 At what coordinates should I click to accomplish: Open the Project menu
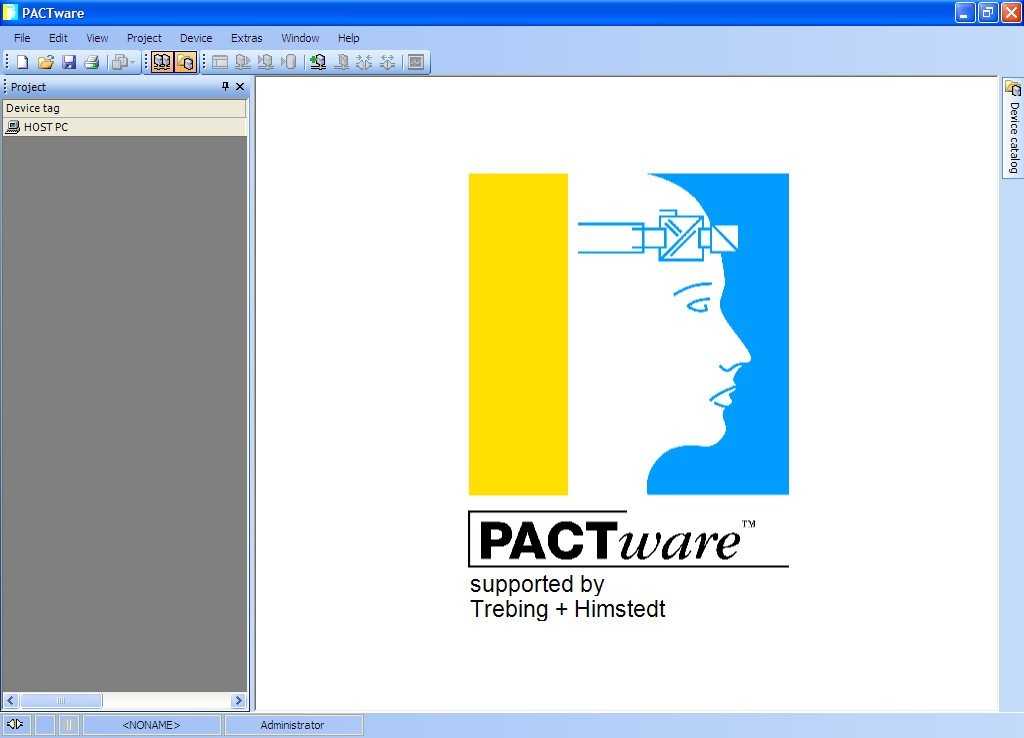(x=144, y=38)
